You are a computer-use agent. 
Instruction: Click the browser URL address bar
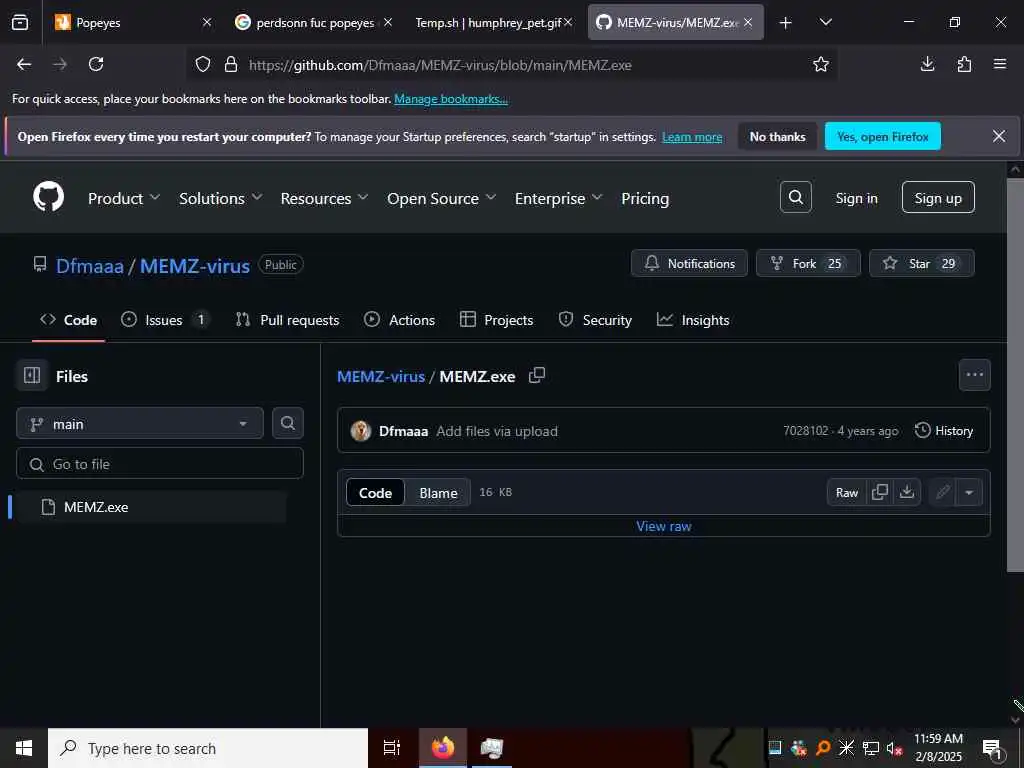tap(512, 64)
